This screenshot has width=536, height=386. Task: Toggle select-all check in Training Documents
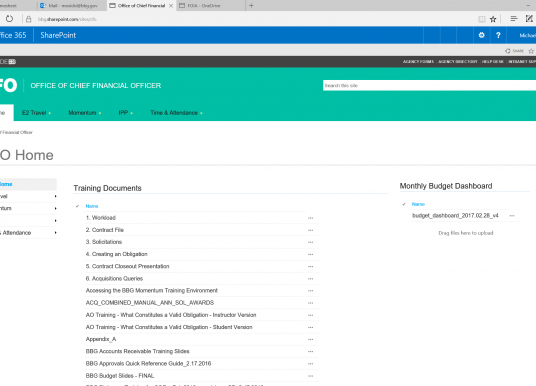click(78, 206)
